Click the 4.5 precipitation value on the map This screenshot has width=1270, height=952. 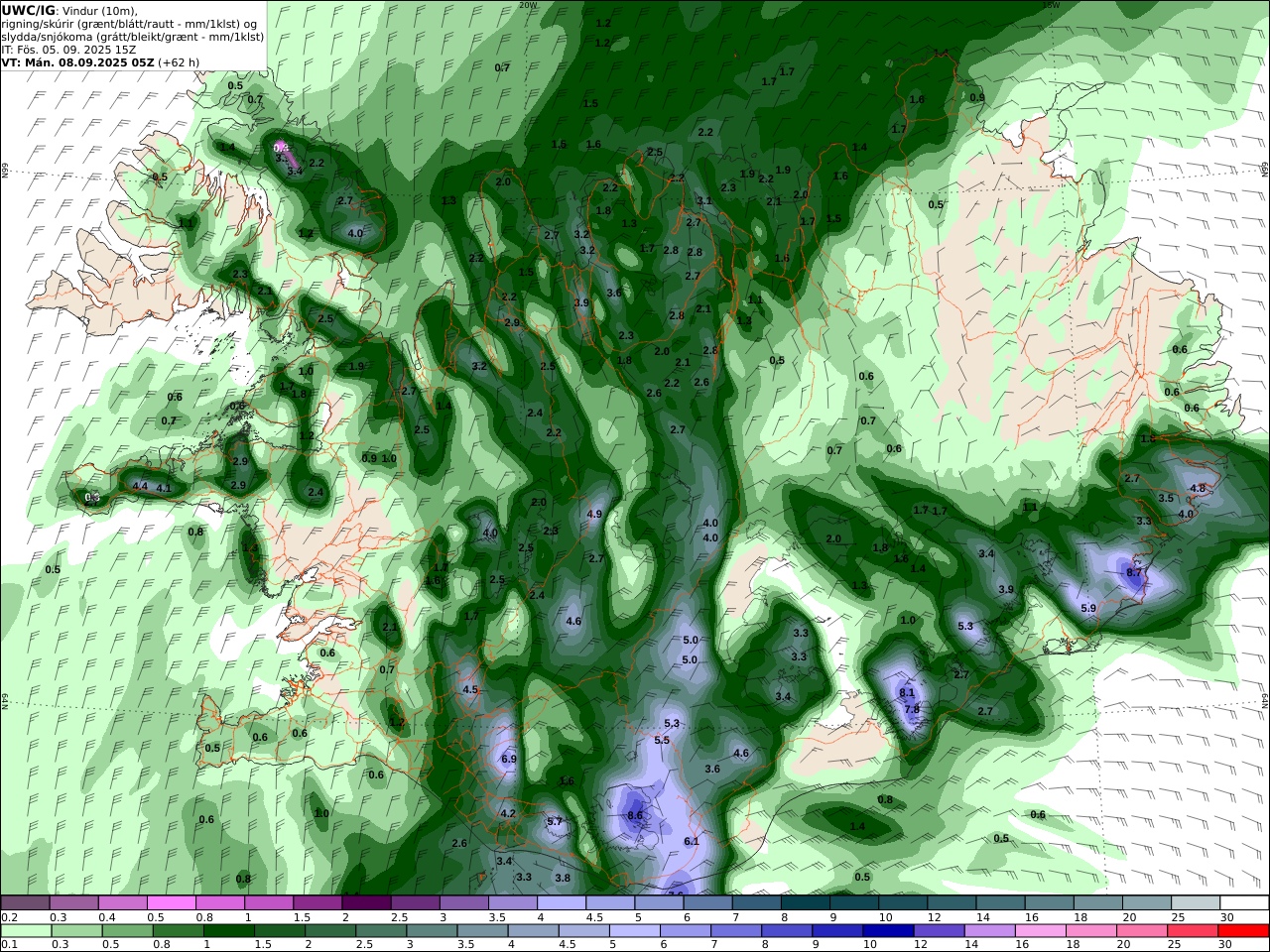pos(470,689)
